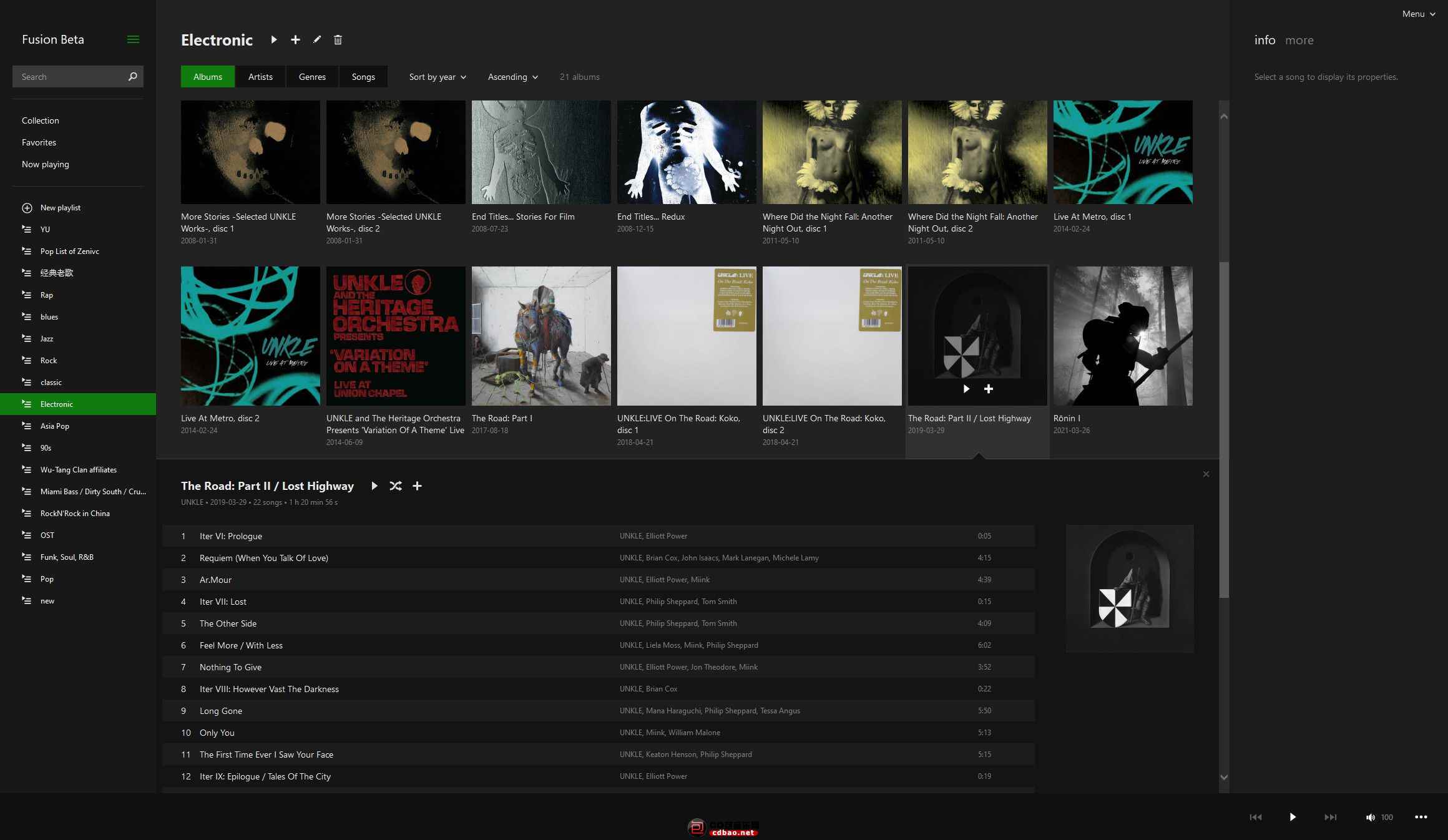This screenshot has height=840, width=1448.
Task: Go to Now playing
Action: point(46,164)
